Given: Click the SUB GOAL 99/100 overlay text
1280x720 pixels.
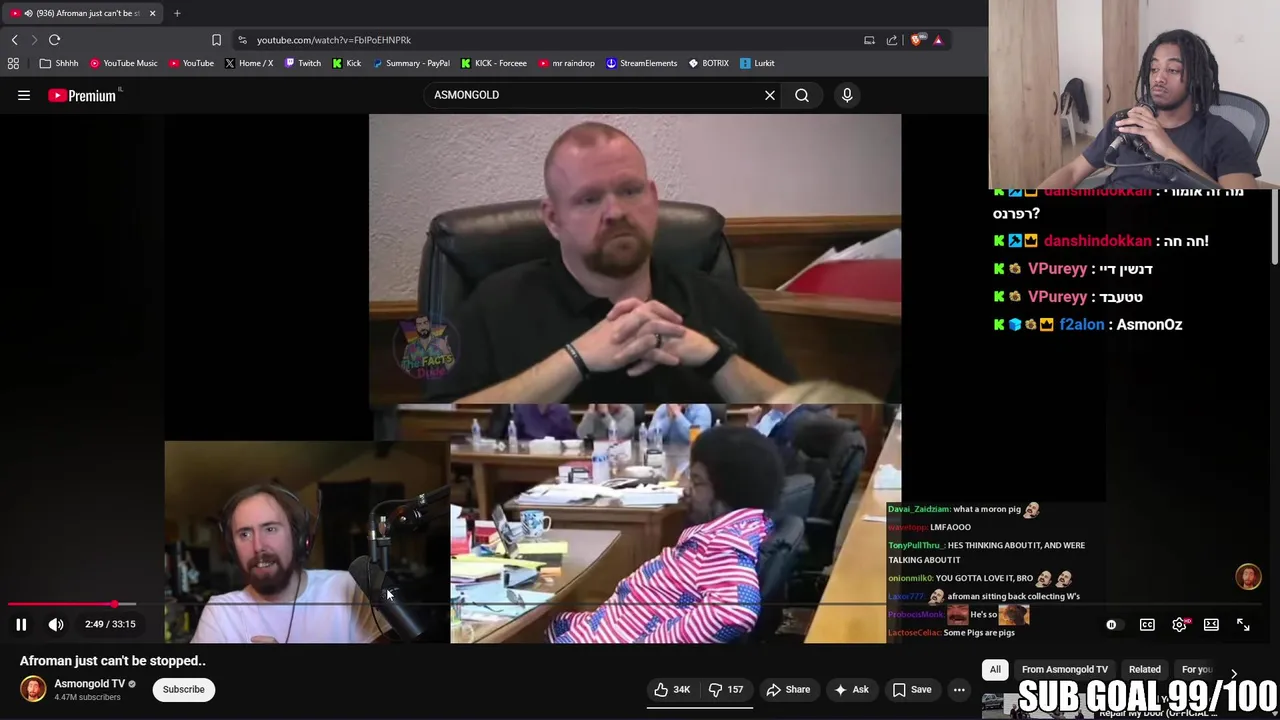Looking at the screenshot, I should pyautogui.click(x=1147, y=695).
